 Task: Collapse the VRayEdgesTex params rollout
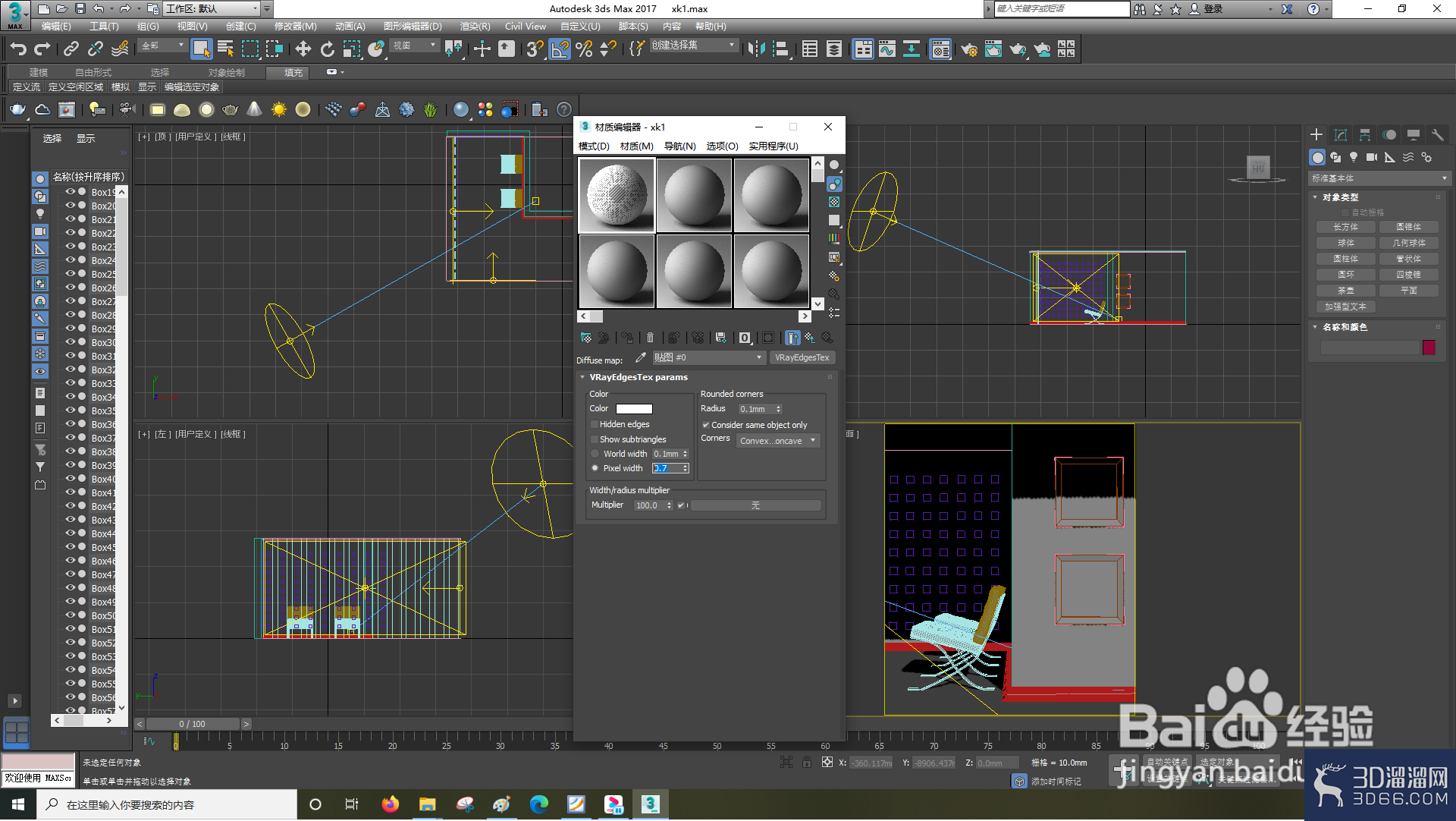582,377
